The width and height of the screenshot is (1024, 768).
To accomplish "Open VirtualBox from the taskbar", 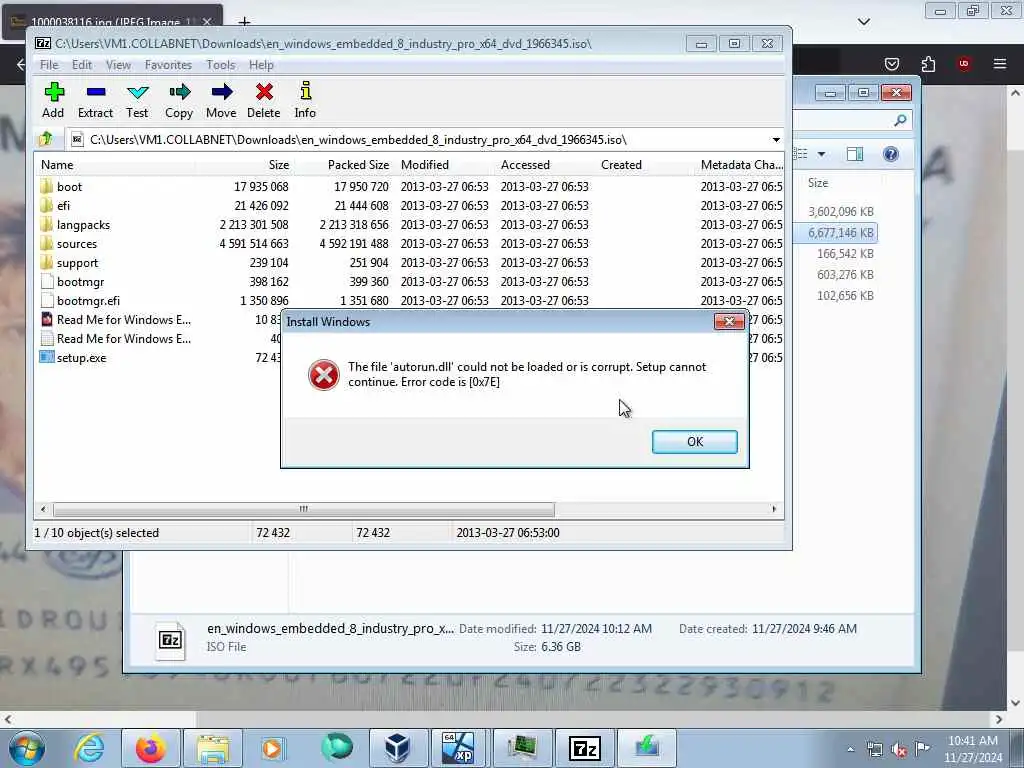I will pos(397,748).
